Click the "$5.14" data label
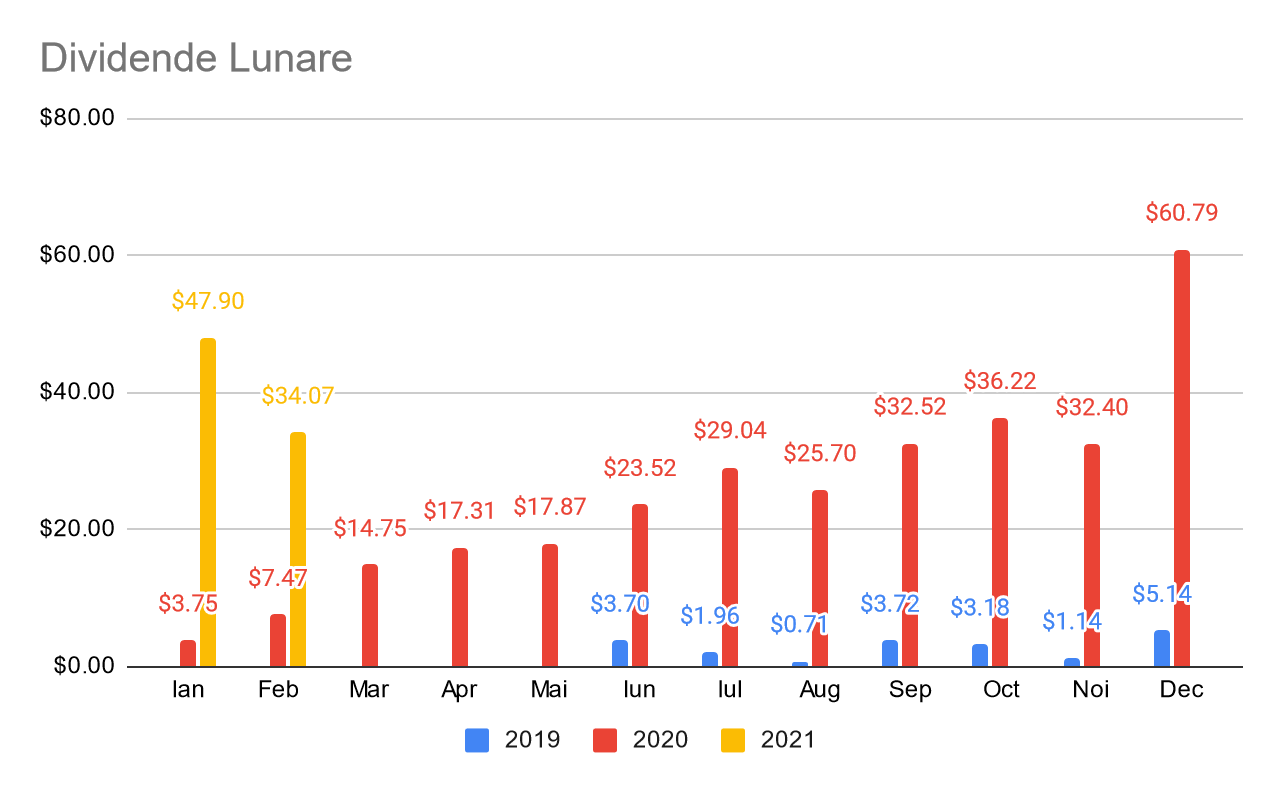1282x792 pixels. coord(1162,594)
